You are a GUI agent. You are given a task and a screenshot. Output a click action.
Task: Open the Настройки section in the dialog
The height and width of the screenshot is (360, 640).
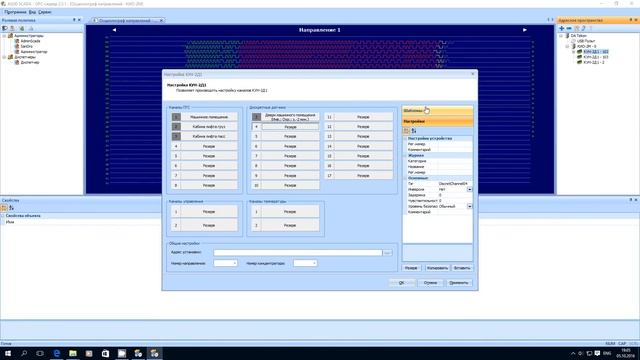(x=437, y=121)
